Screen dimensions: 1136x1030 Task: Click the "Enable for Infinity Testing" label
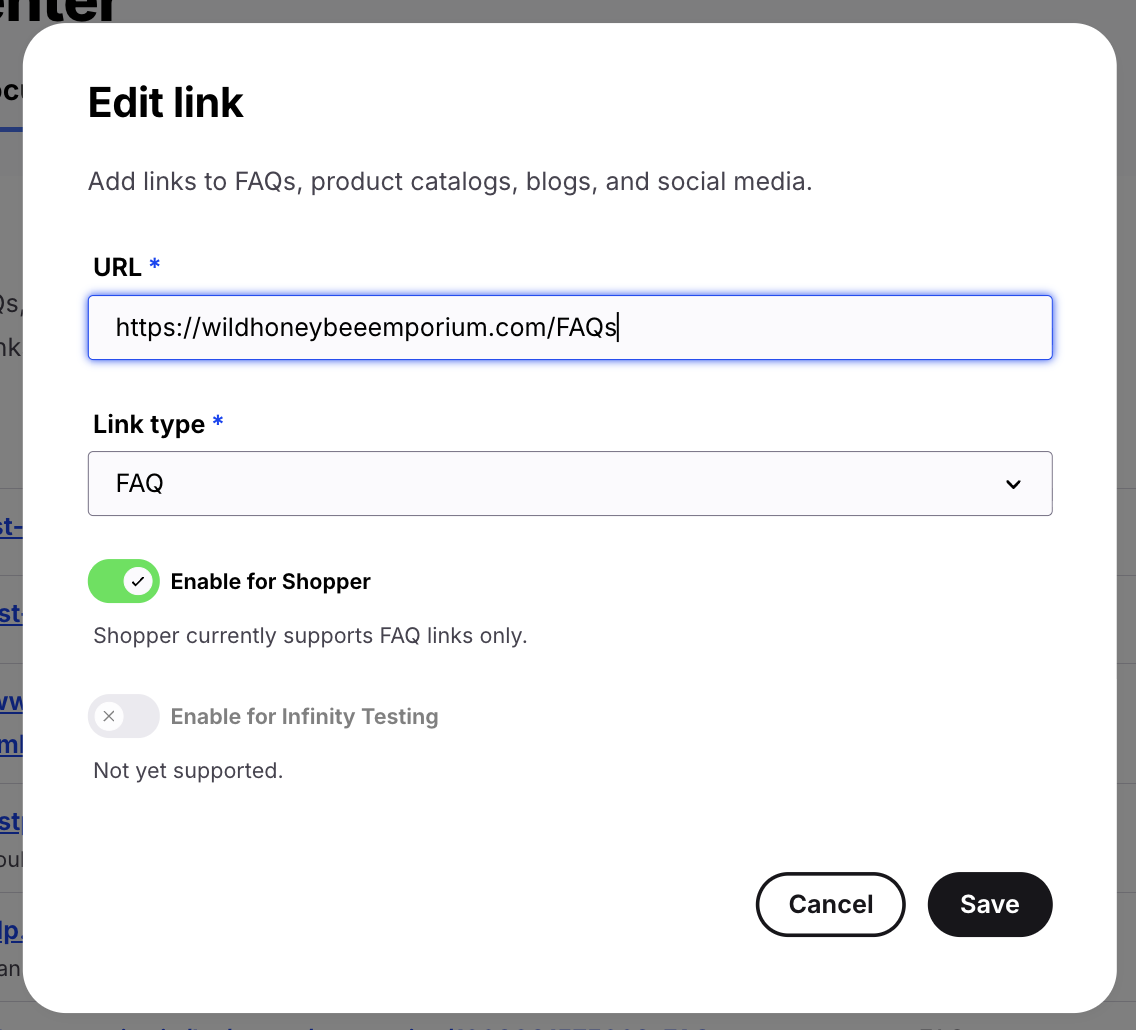pos(304,717)
